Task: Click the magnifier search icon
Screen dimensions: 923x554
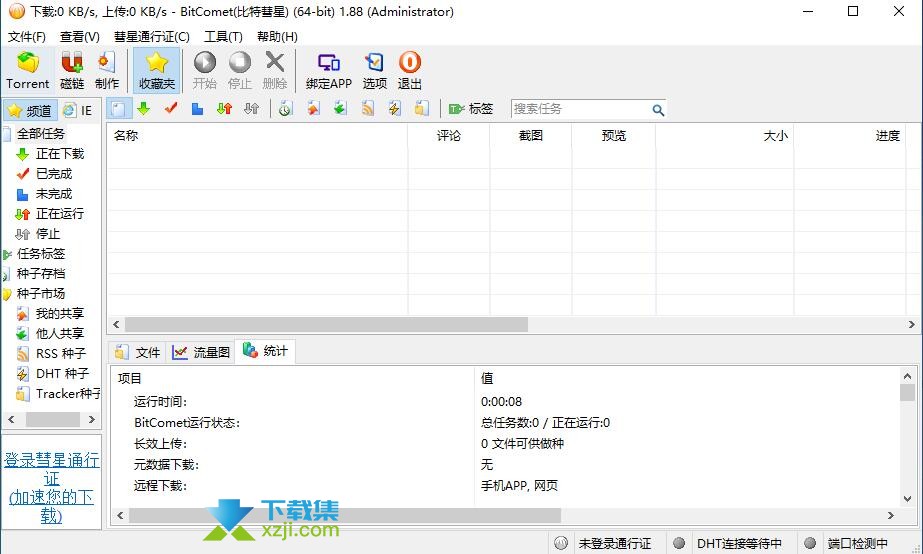Action: (658, 110)
